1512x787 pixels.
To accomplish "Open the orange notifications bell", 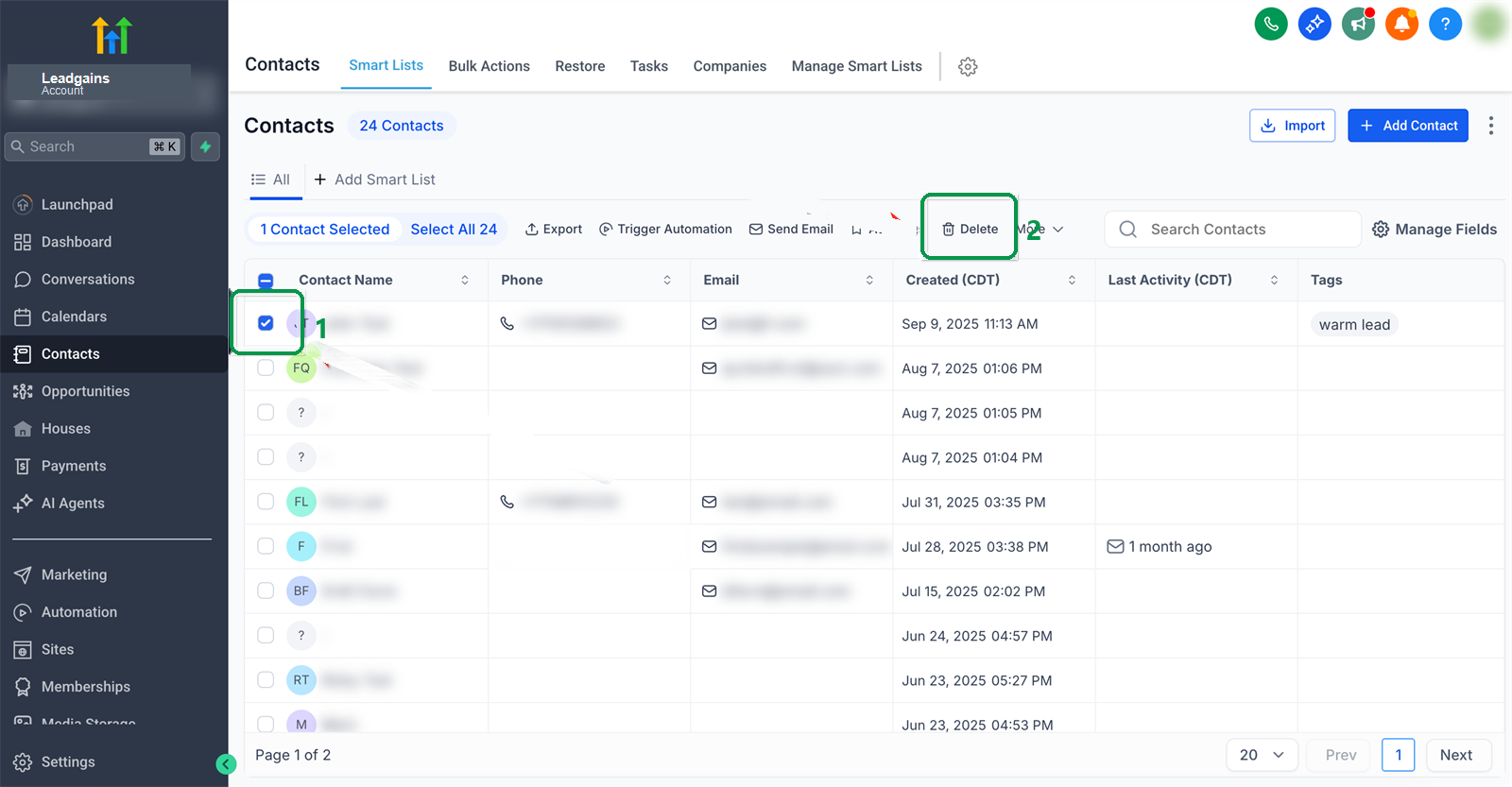I will [x=1401, y=24].
